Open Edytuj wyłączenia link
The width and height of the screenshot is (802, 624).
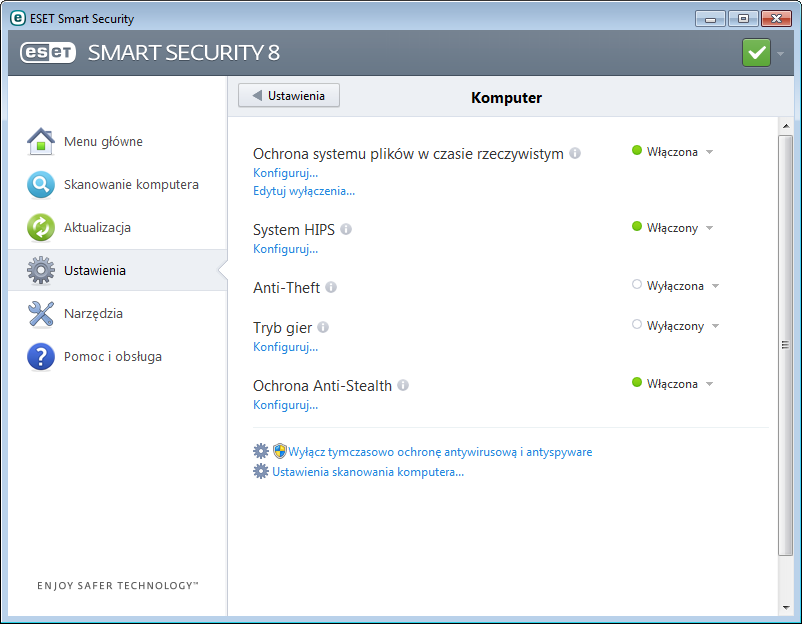(x=304, y=191)
